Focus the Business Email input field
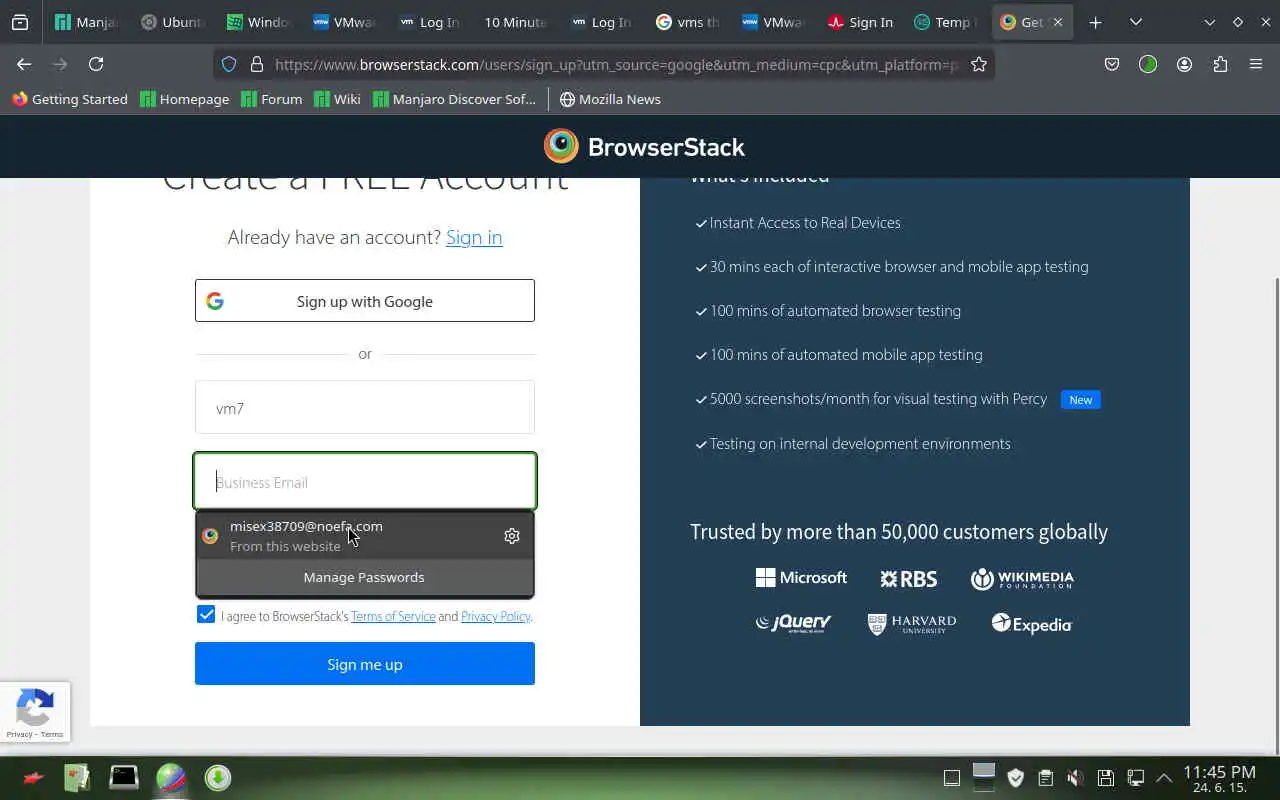 click(365, 481)
